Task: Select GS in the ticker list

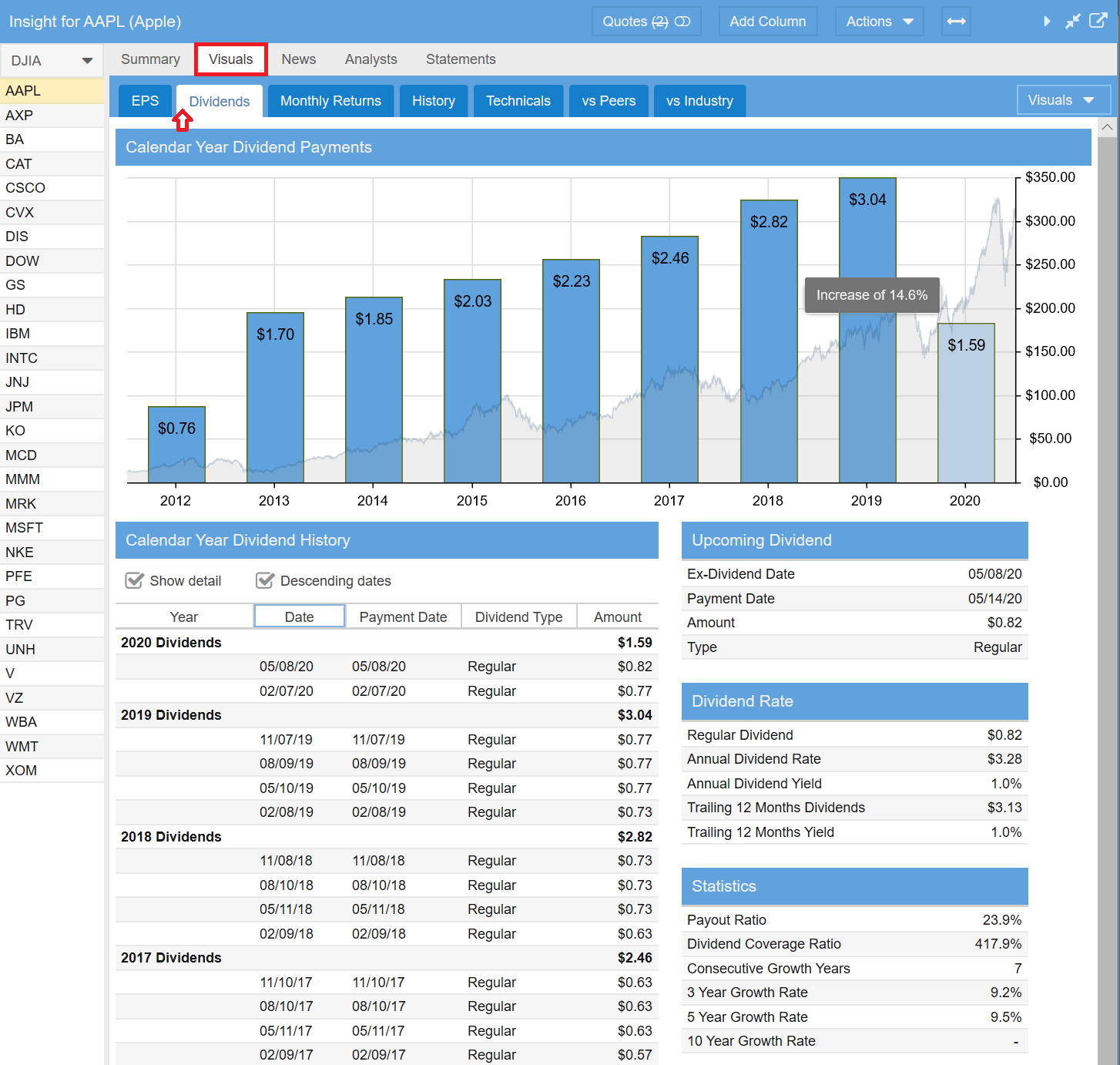Action: 52,285
